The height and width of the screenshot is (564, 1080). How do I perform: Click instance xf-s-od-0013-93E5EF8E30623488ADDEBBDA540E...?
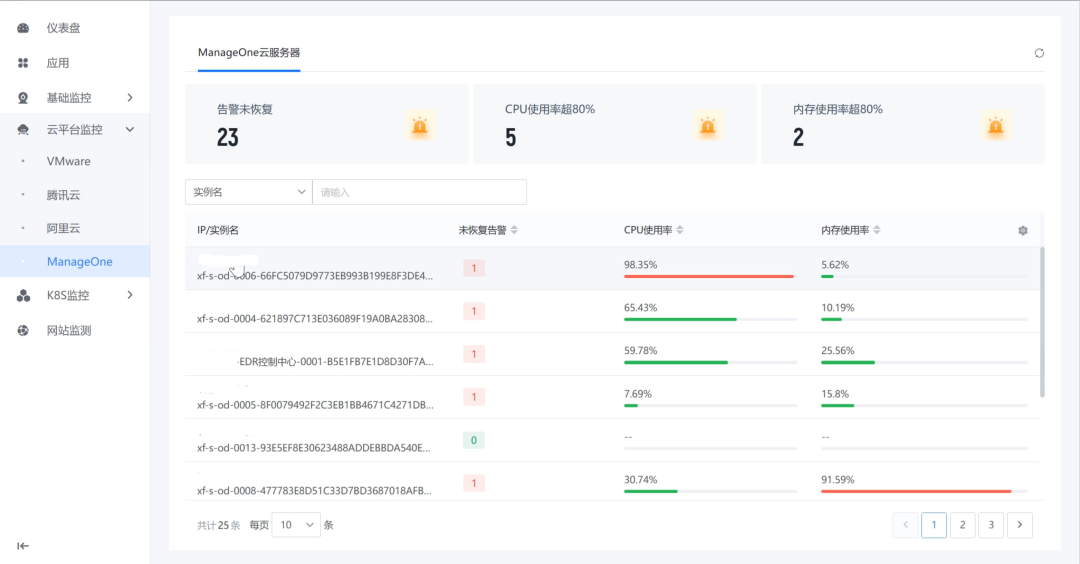click(x=313, y=448)
